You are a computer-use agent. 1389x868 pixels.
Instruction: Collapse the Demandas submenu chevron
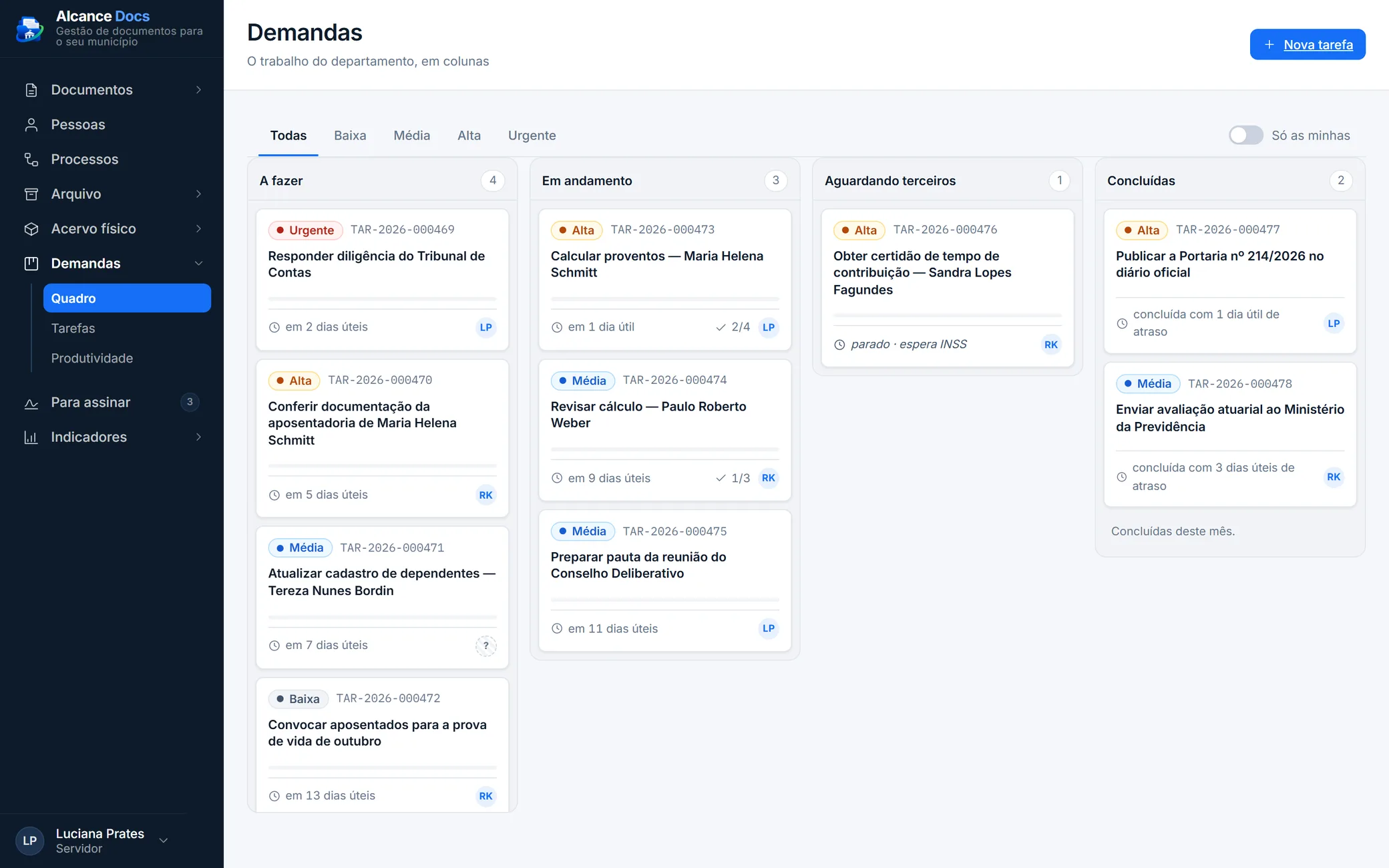coord(198,264)
